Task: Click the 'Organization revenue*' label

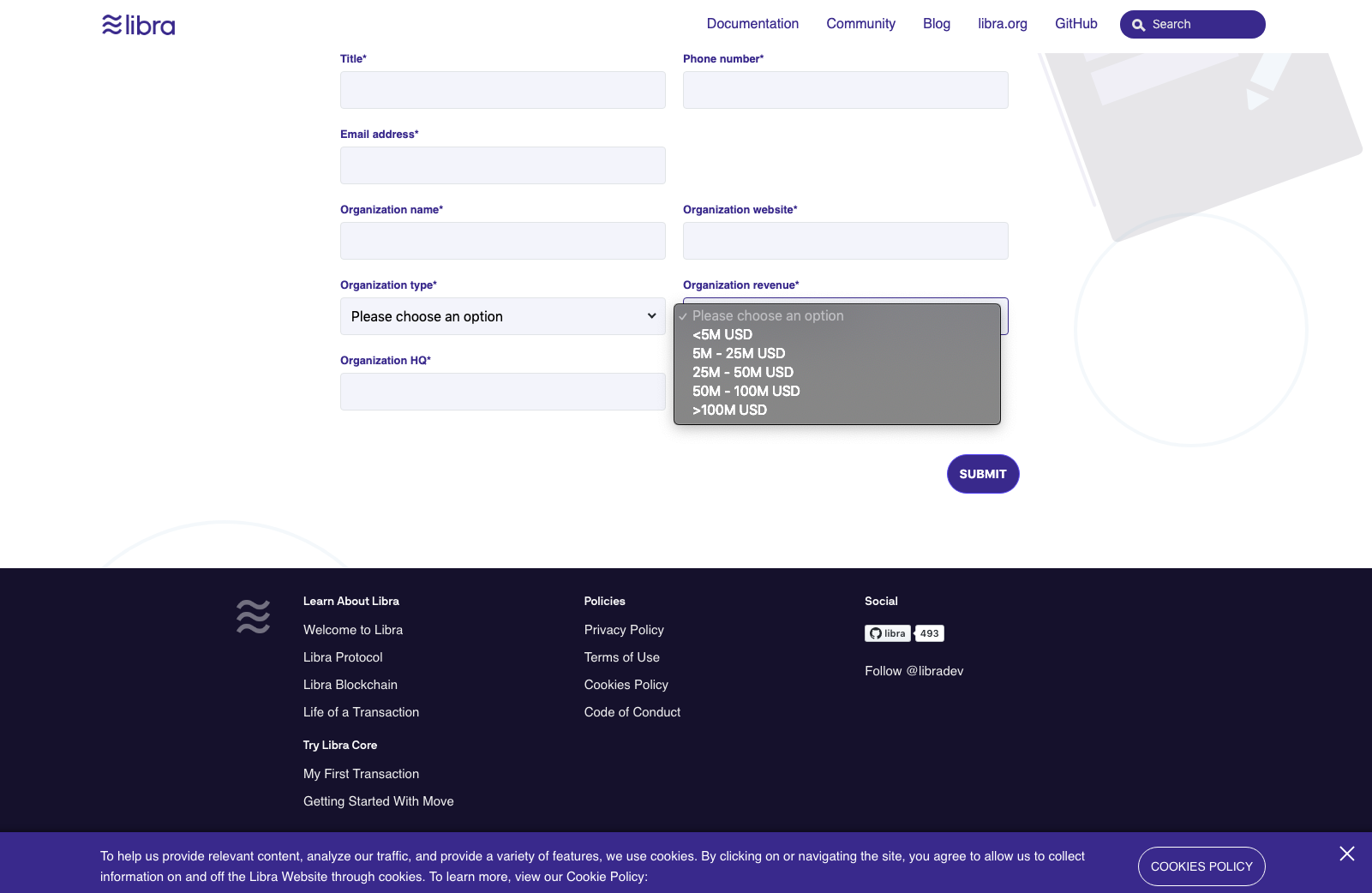Action: (741, 285)
